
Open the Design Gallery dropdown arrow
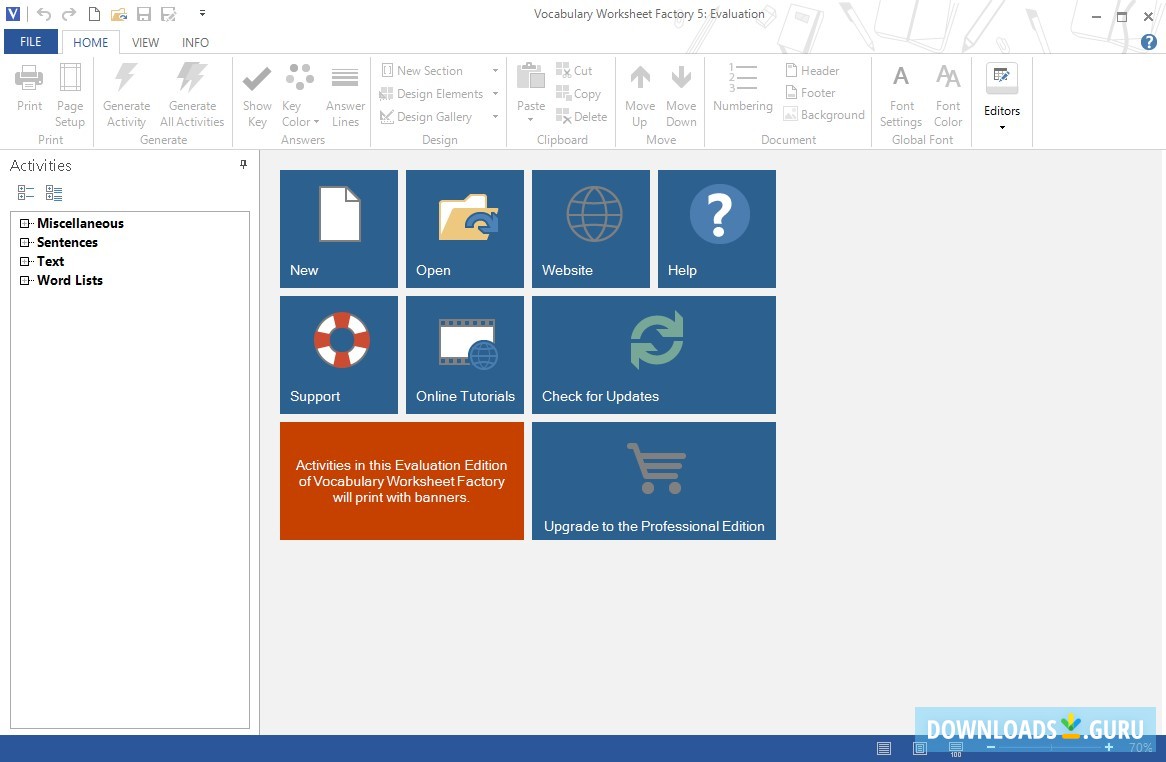click(495, 117)
